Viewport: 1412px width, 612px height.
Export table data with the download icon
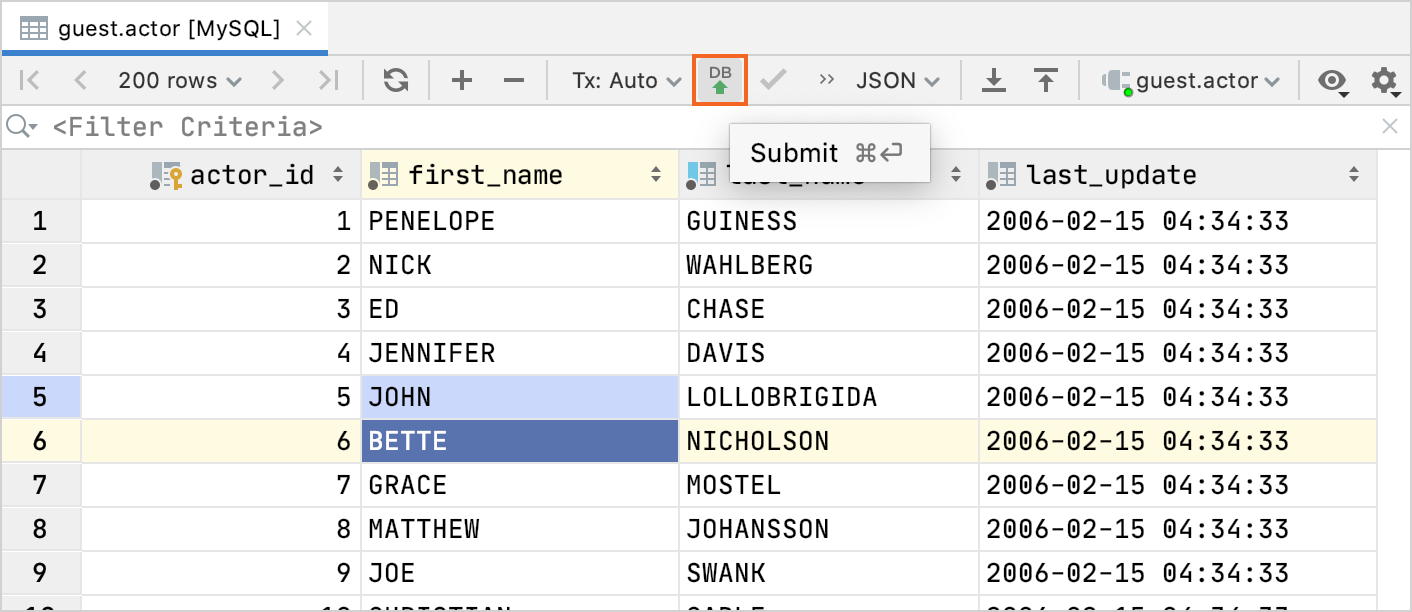click(994, 80)
